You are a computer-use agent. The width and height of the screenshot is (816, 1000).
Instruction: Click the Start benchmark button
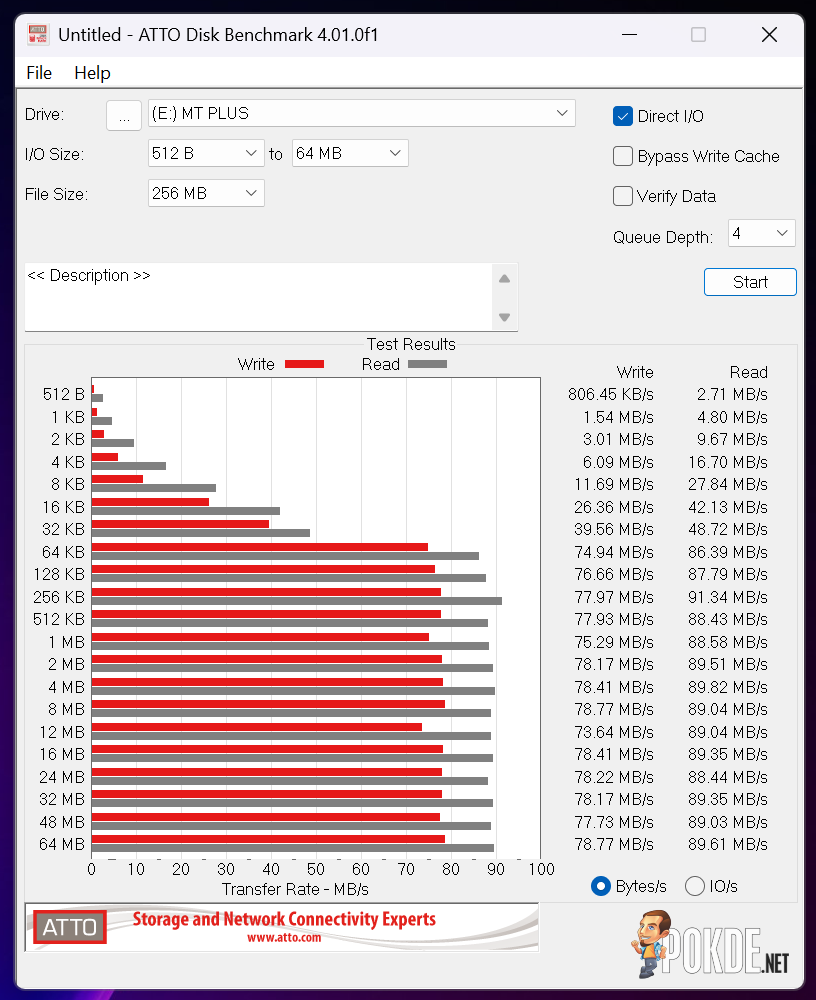(750, 282)
